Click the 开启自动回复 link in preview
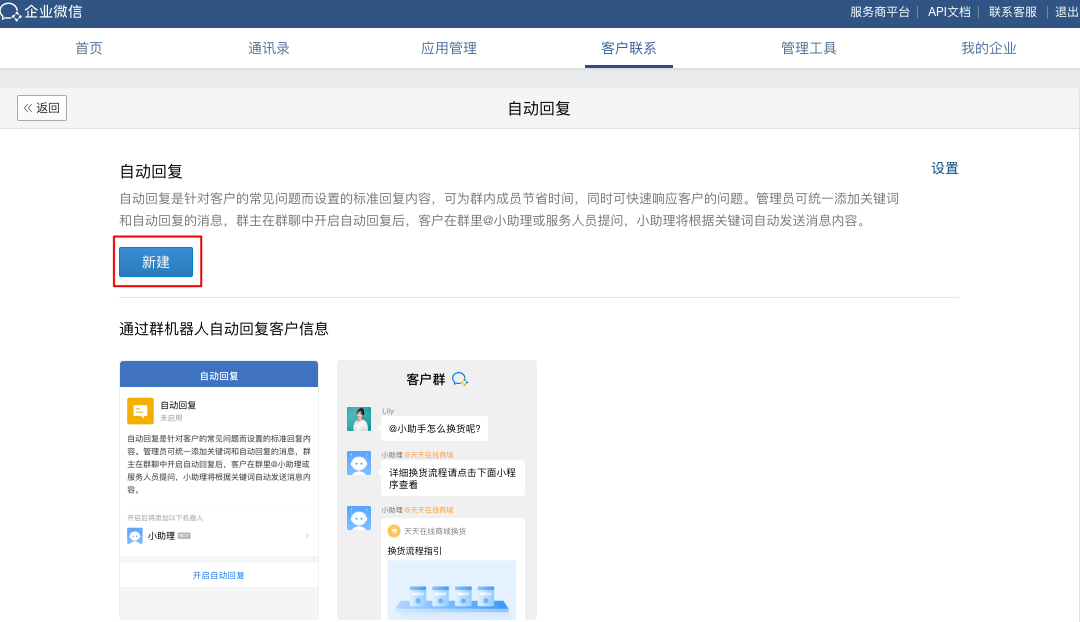This screenshot has height=622, width=1080. [219, 575]
